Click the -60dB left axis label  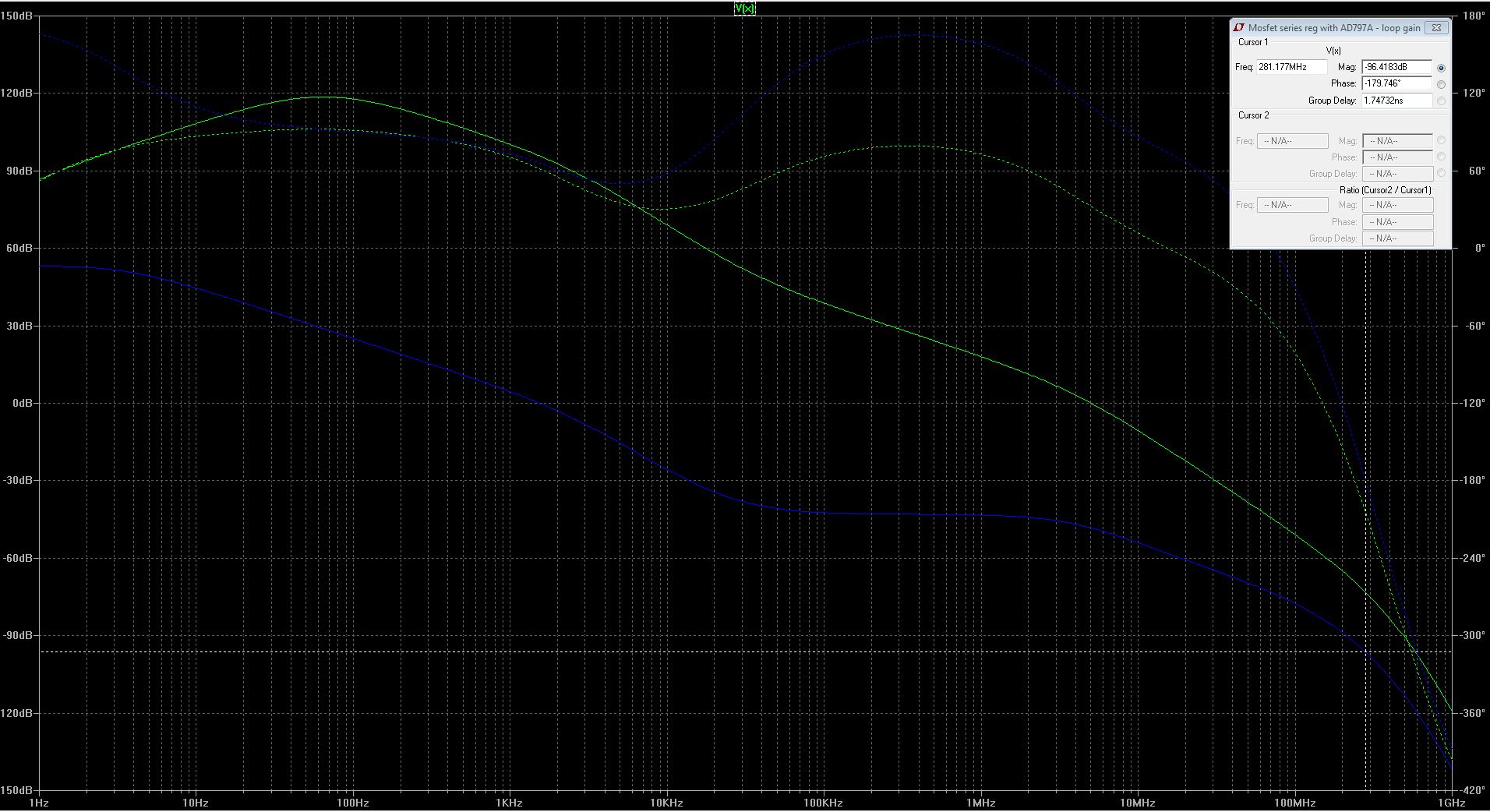(17, 558)
